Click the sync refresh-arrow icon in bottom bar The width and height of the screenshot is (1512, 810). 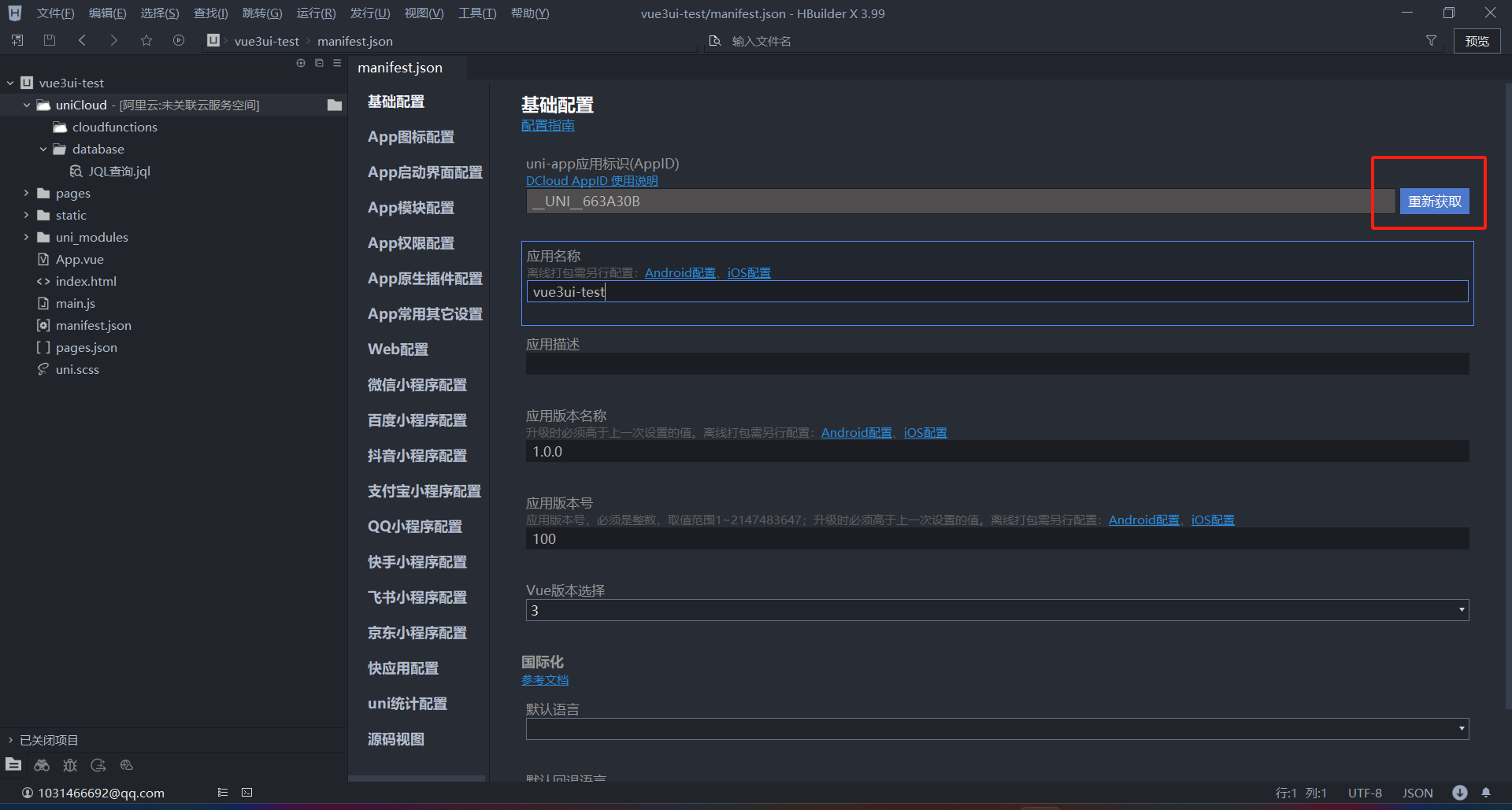(98, 764)
